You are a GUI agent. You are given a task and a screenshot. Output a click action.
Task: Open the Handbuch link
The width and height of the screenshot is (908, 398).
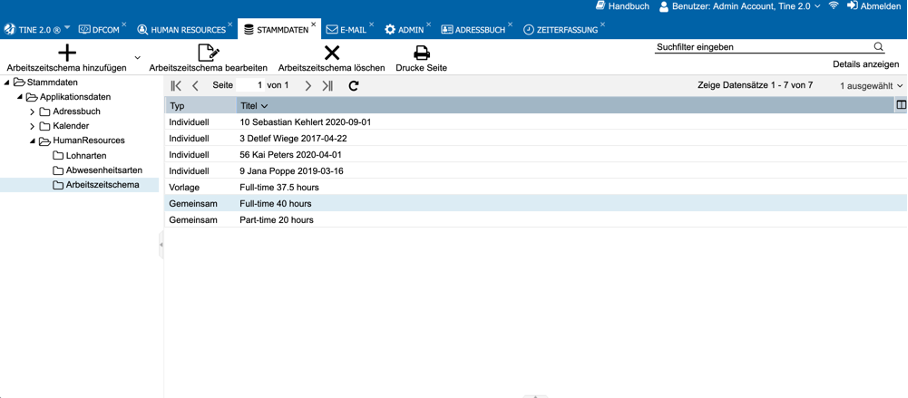pyautogui.click(x=629, y=6)
